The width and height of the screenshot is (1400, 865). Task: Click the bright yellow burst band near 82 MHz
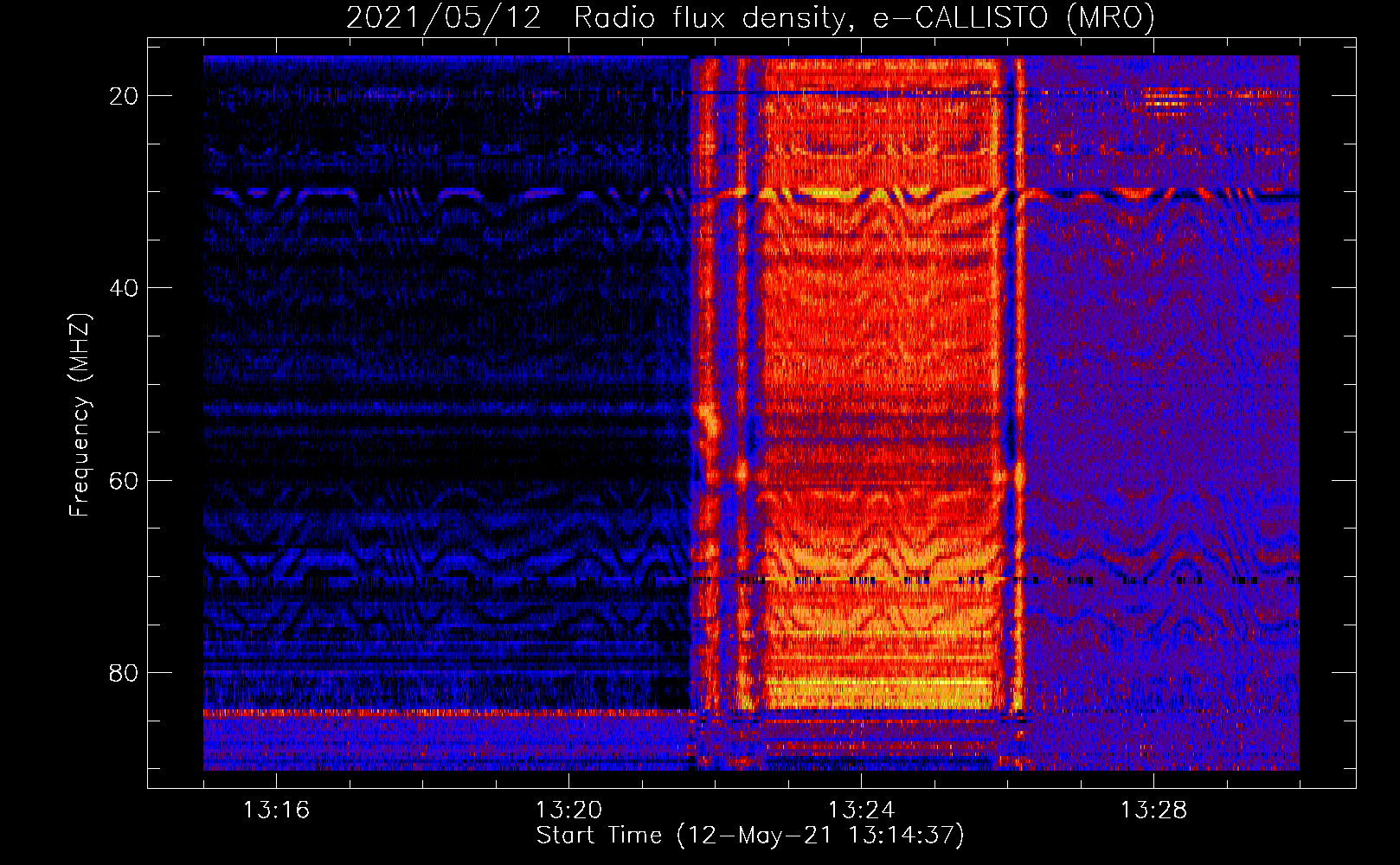point(878,694)
